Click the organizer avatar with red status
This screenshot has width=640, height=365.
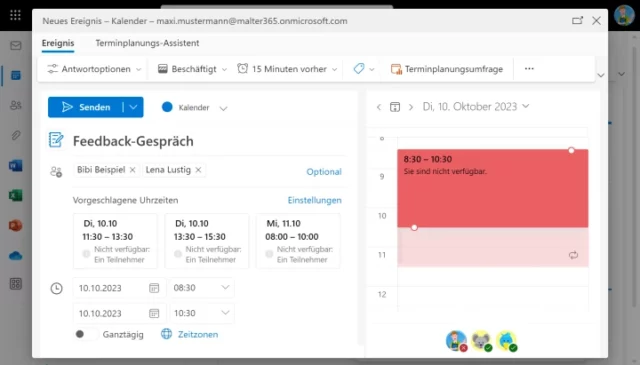[456, 341]
